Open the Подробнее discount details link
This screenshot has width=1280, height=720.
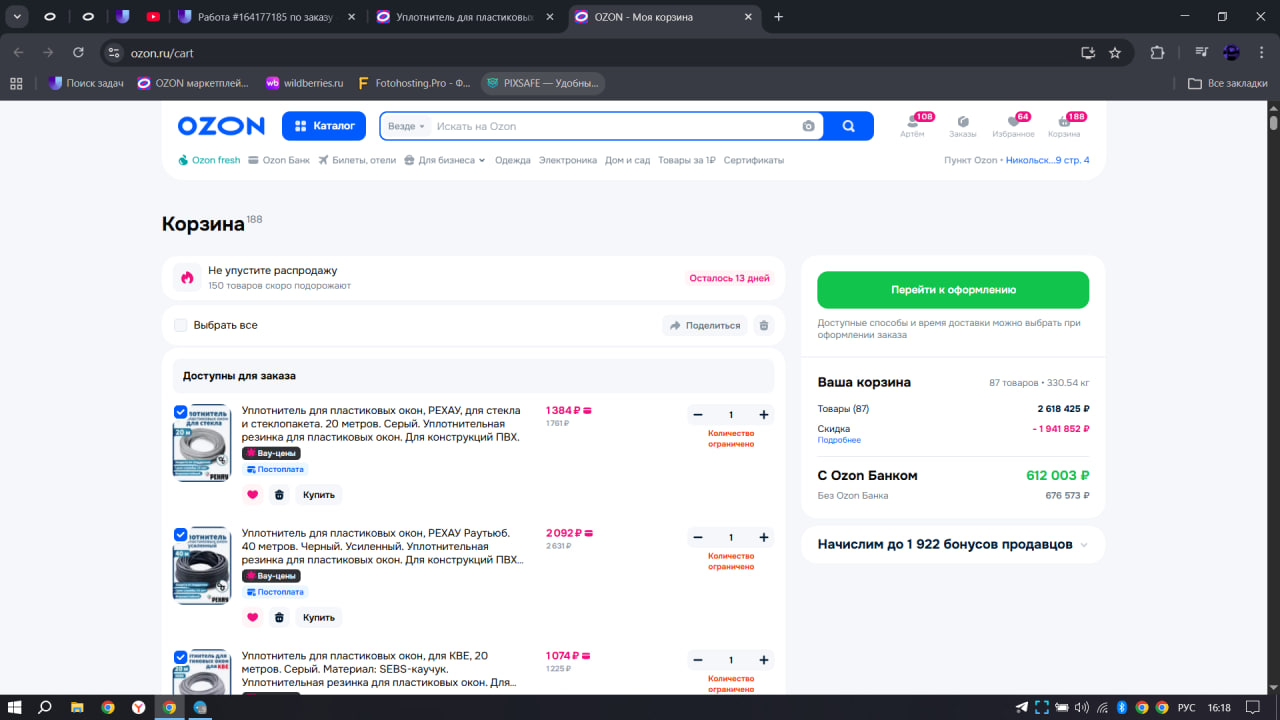click(x=839, y=440)
